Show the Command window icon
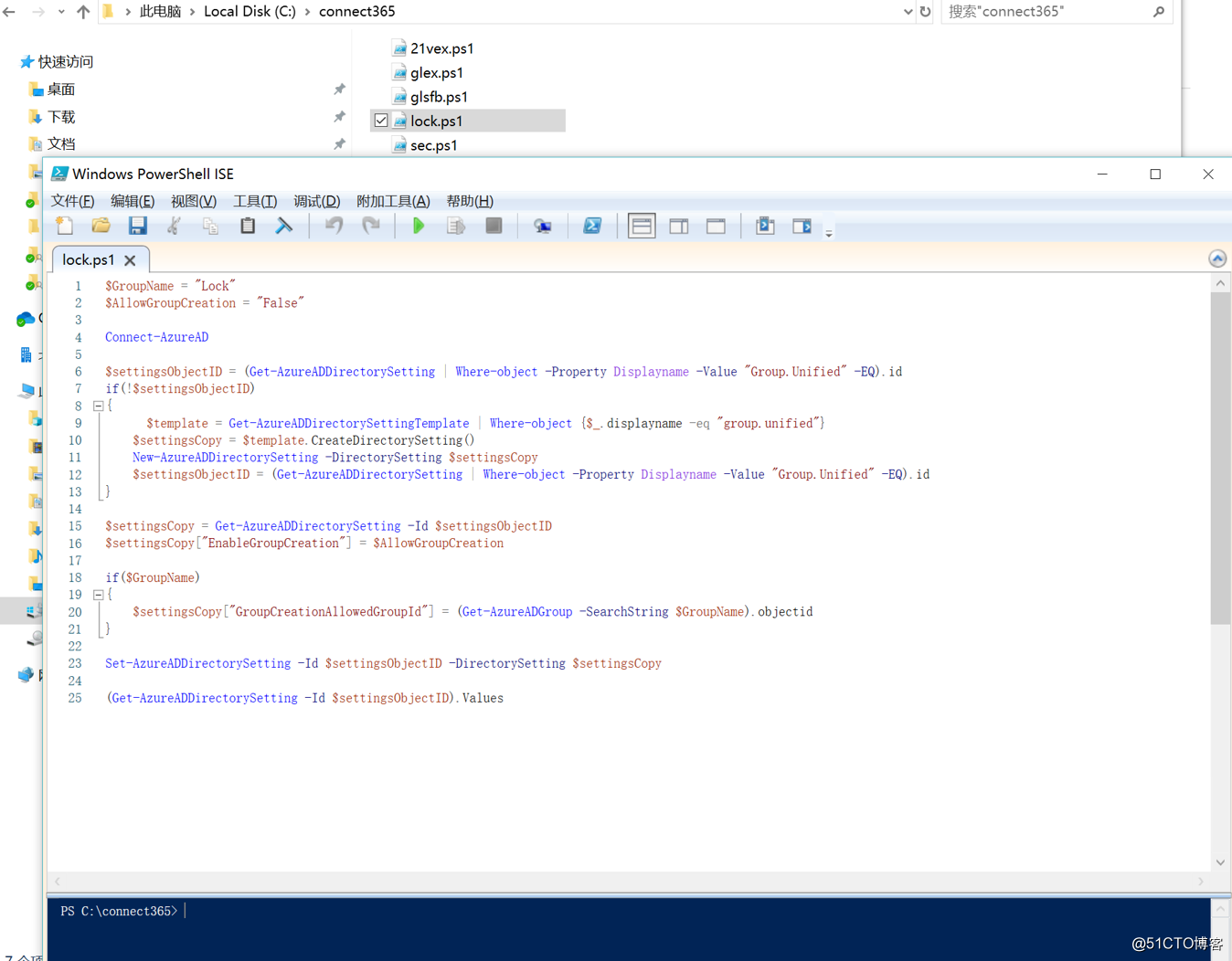The height and width of the screenshot is (961, 1232). click(765, 226)
